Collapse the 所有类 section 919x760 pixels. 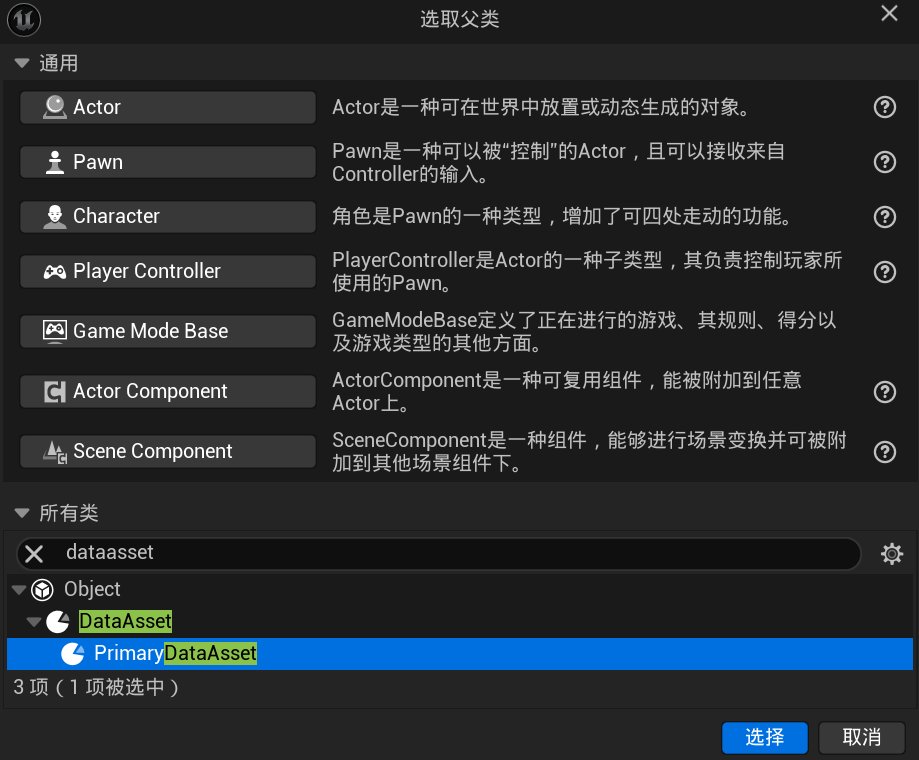(22, 514)
